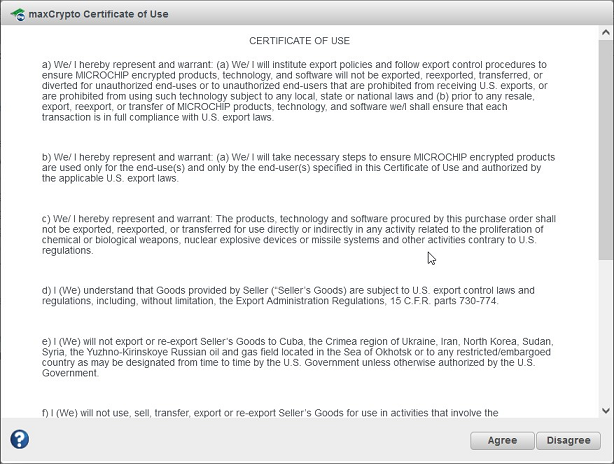Click the empty scrollbar track below the thumb
Screen dimensions: 614x464
[606, 330]
